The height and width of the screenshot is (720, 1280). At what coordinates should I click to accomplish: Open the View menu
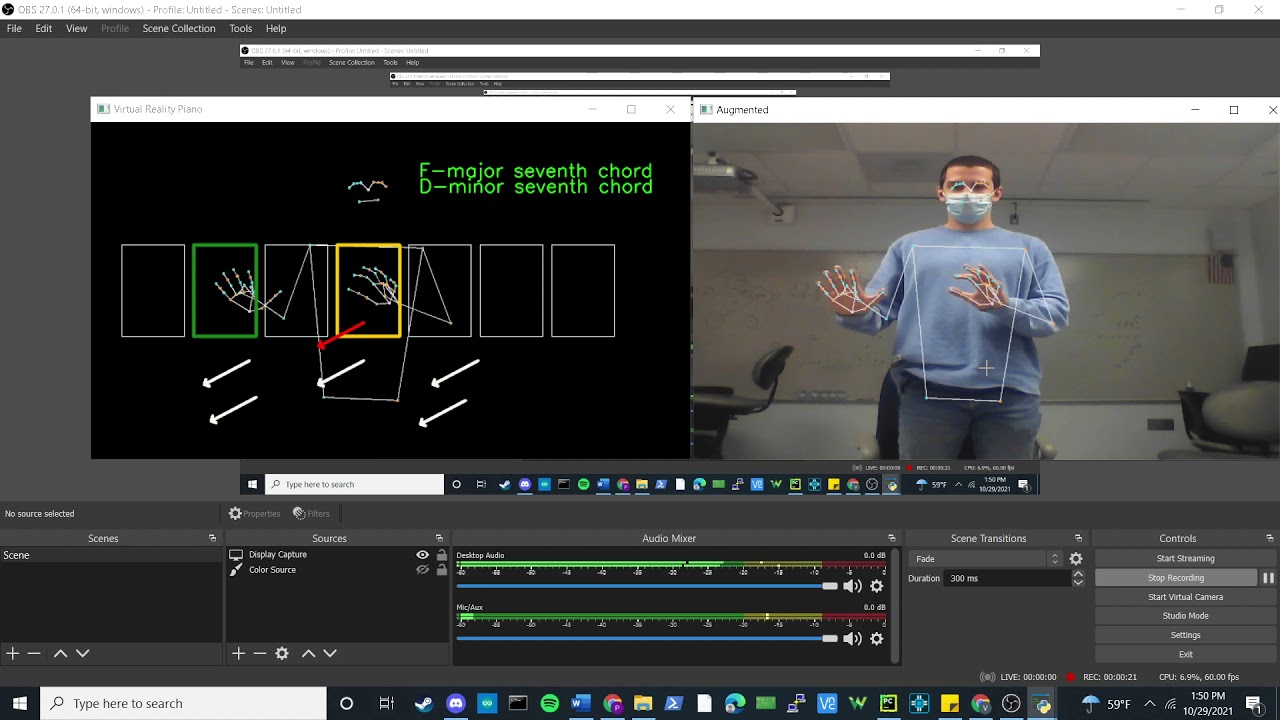coord(76,28)
